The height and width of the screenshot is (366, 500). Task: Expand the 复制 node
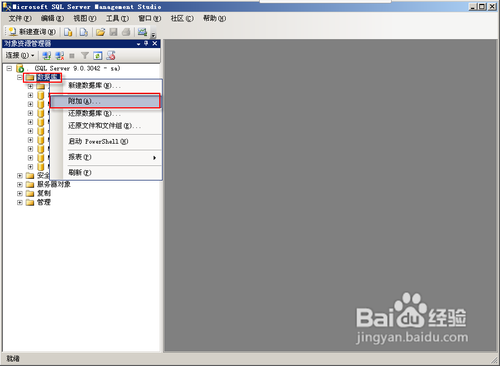[x=20, y=193]
